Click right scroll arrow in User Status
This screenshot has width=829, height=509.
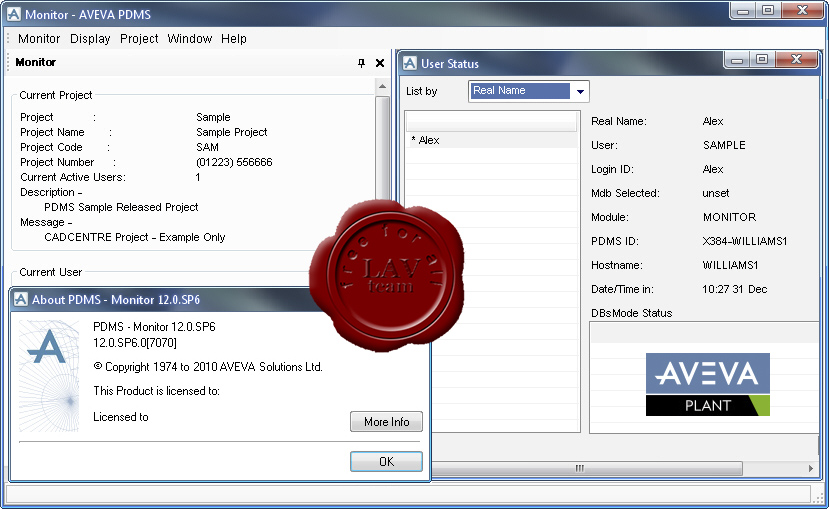point(810,468)
